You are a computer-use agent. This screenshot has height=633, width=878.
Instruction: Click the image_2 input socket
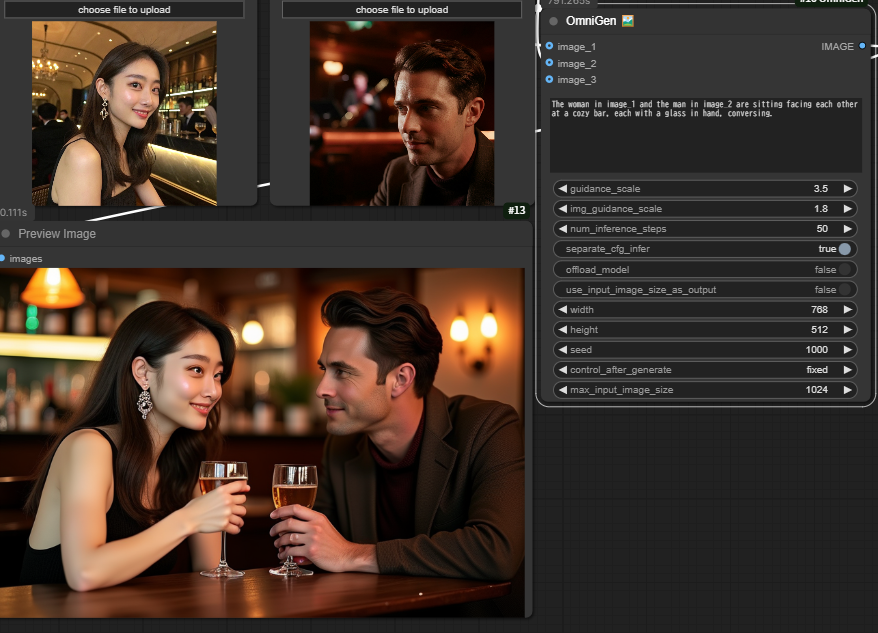[549, 63]
